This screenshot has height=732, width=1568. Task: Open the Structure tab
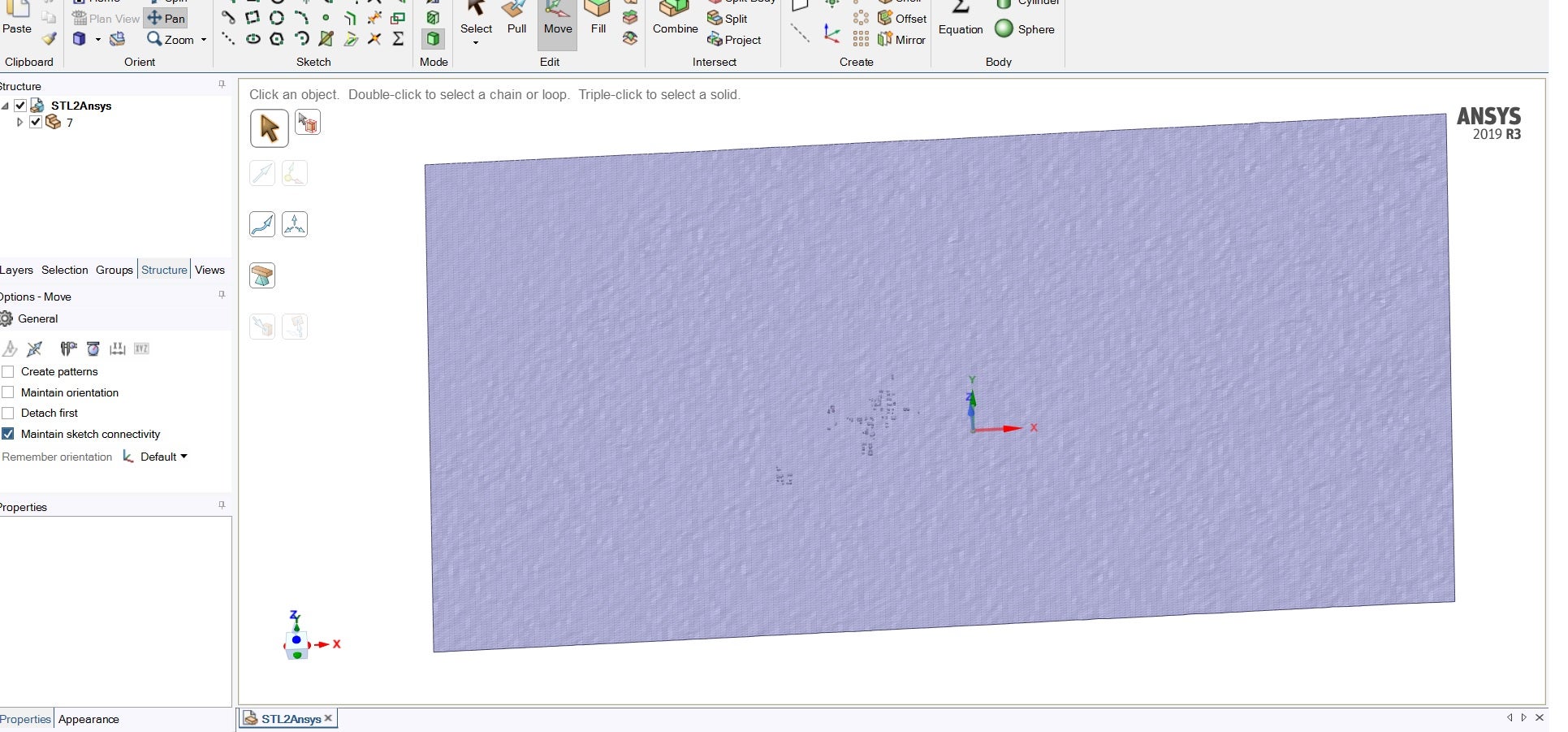pos(164,270)
